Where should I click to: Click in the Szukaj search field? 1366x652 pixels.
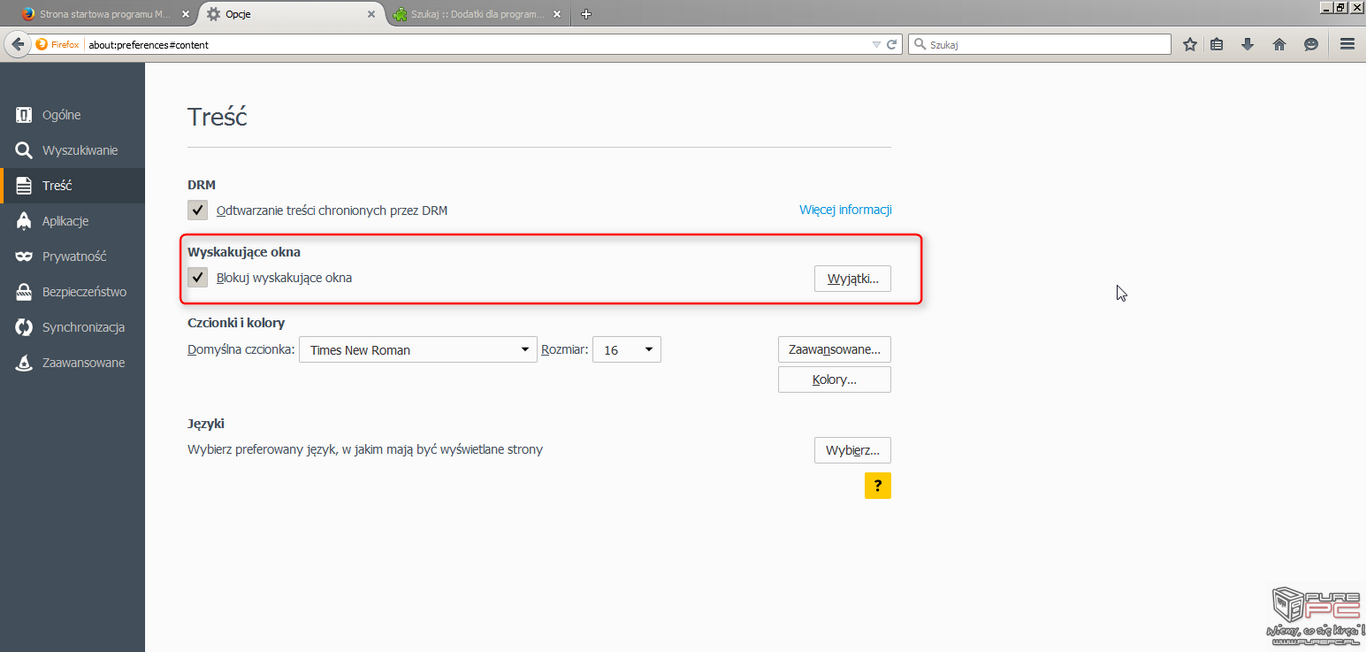pyautogui.click(x=1045, y=45)
